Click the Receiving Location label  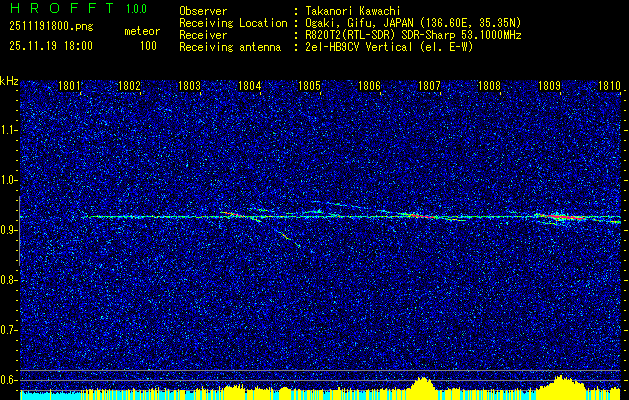(x=233, y=23)
